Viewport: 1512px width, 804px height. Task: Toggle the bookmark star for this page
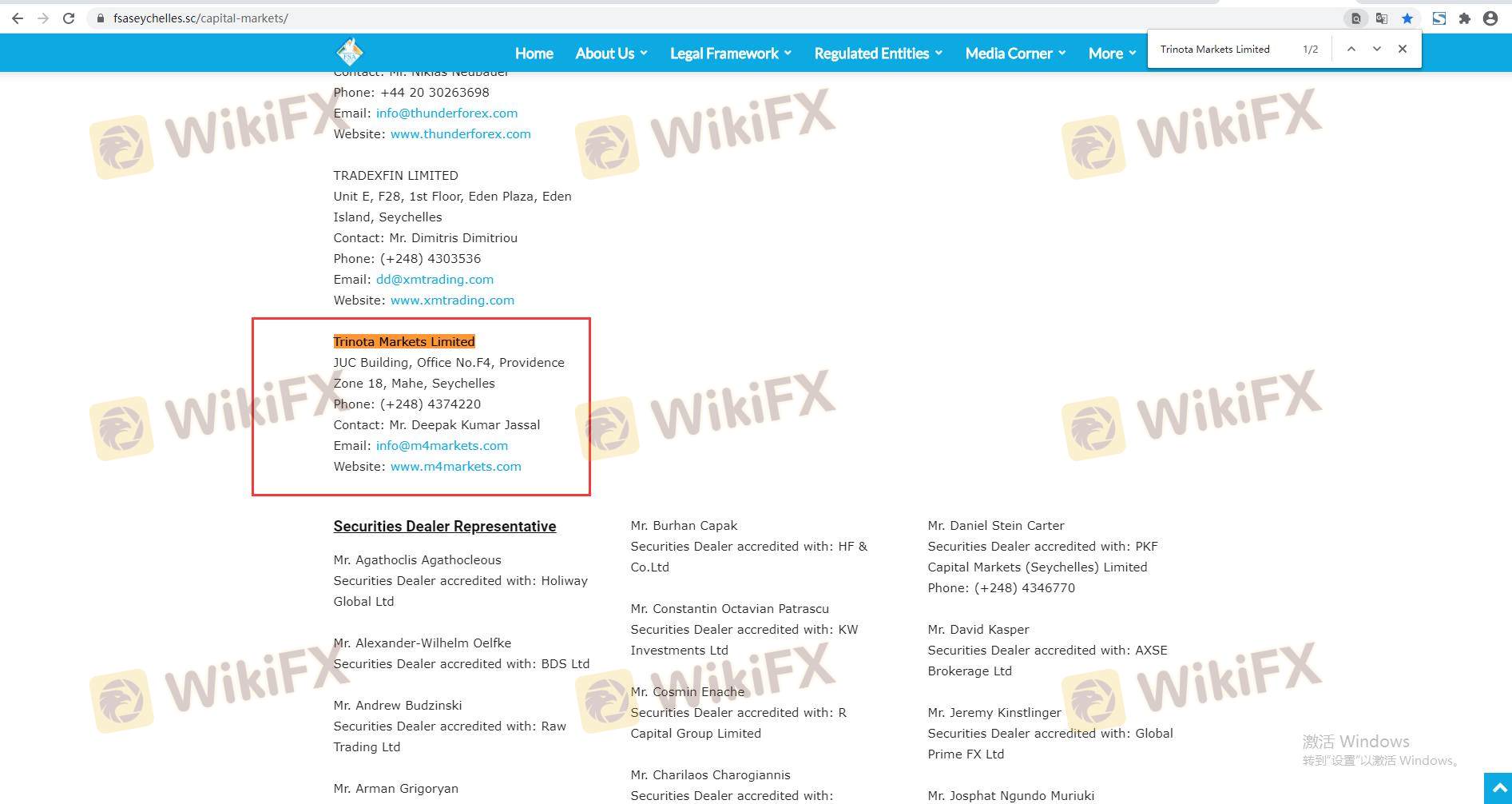pos(1407,18)
